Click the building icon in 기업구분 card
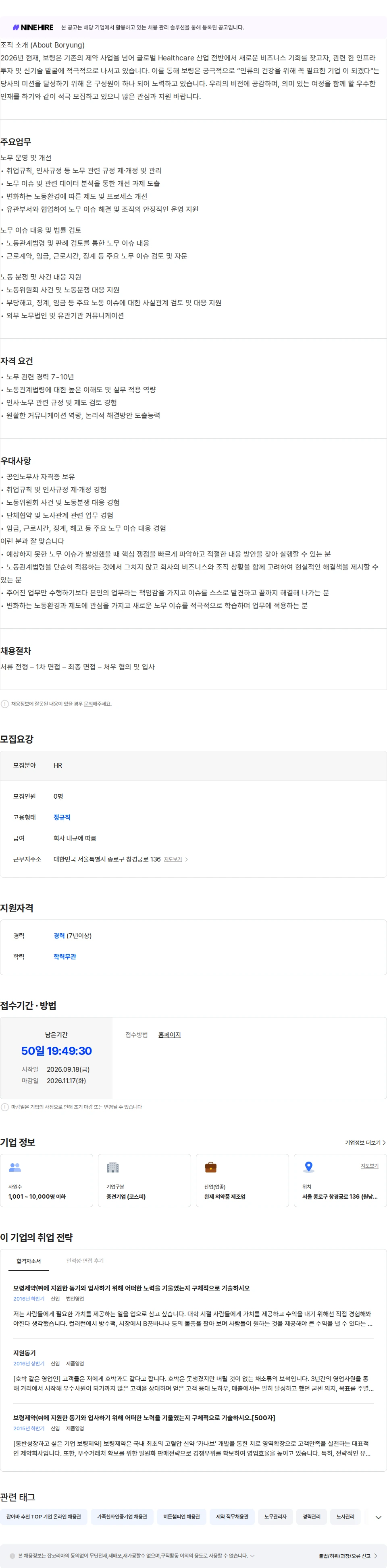This screenshot has height=1568, width=387. click(x=113, y=1168)
